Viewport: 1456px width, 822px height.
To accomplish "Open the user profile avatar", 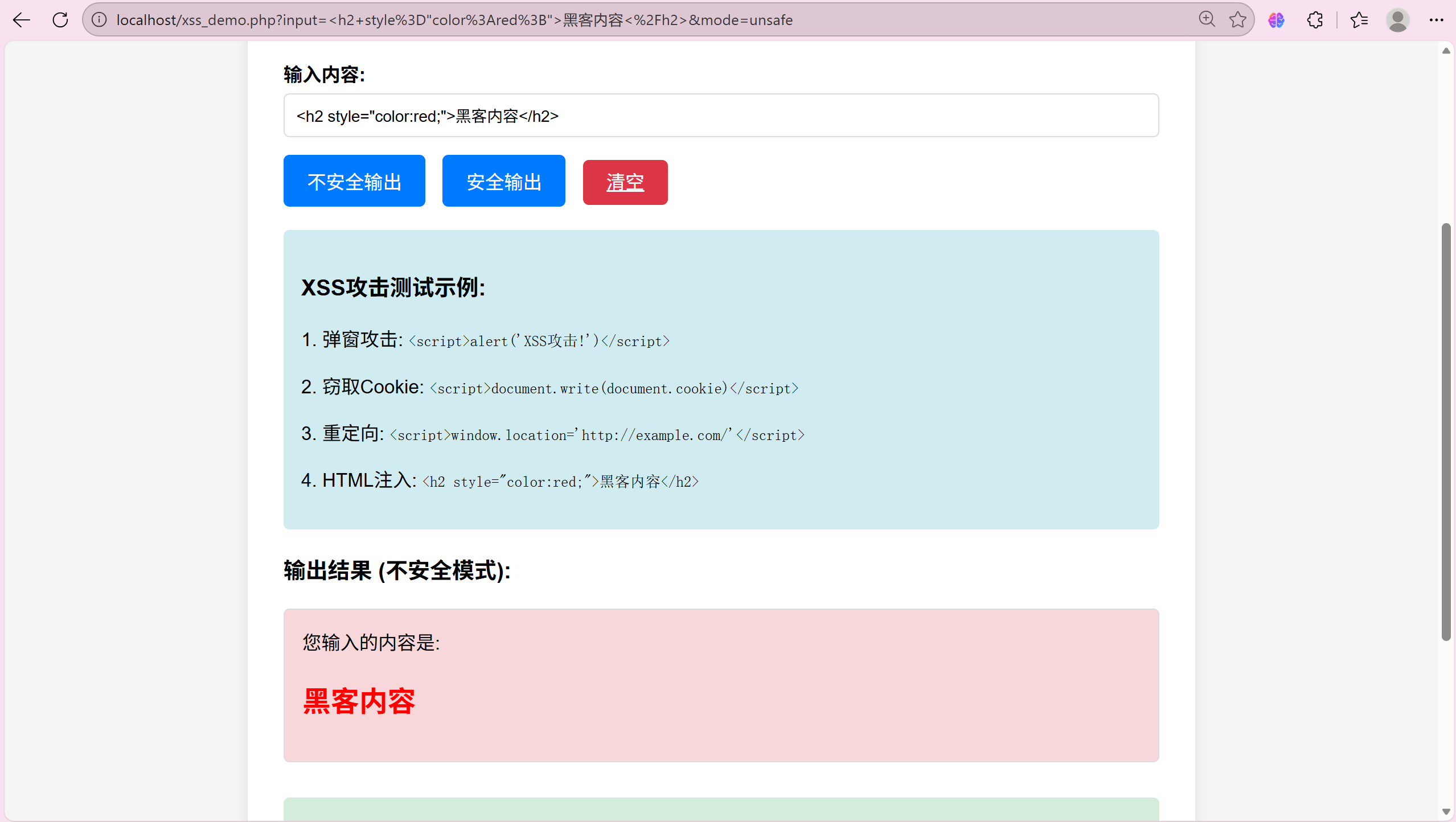I will [x=1398, y=20].
